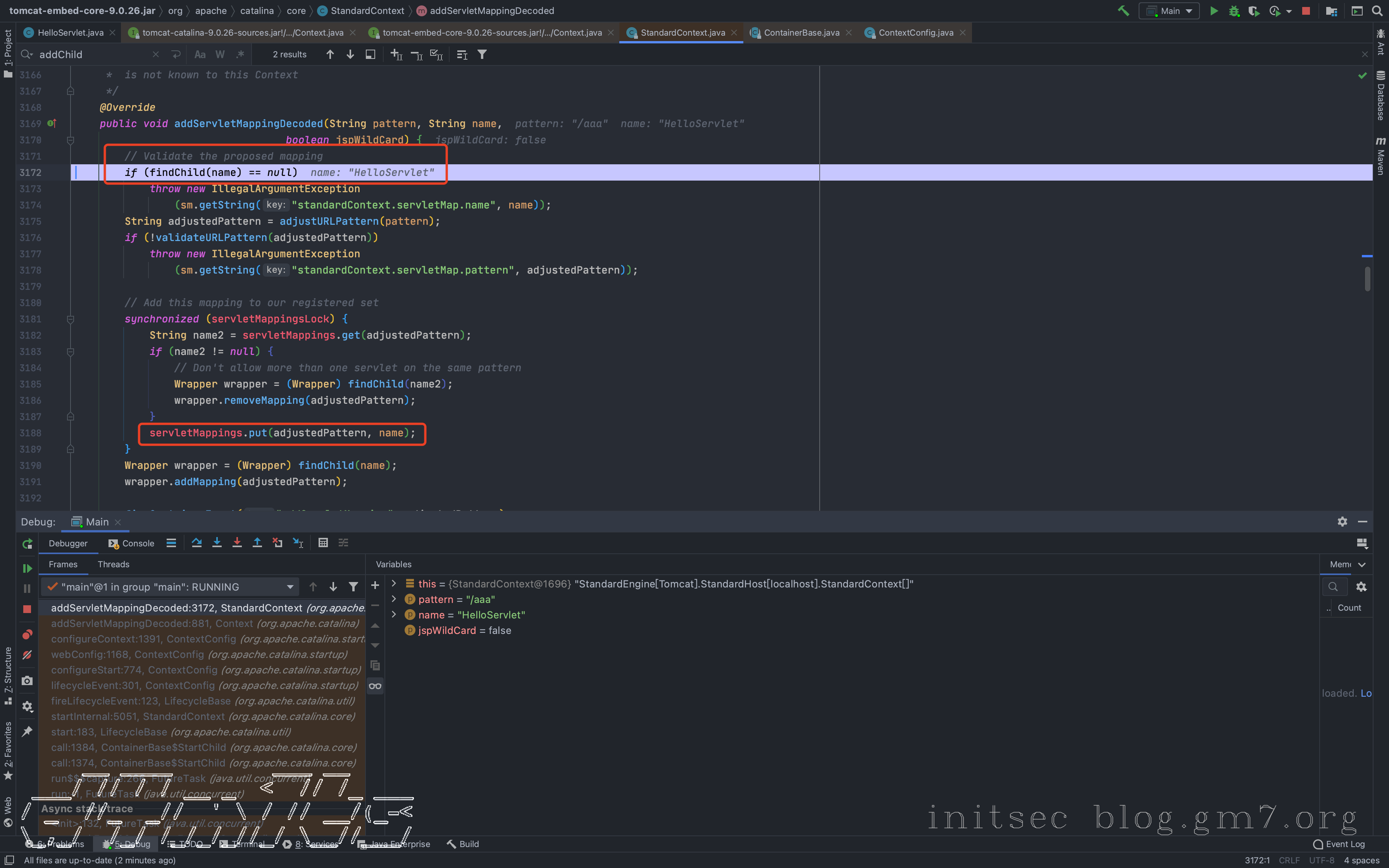
Task: Open the main thread selector dropdown
Action: tap(290, 587)
